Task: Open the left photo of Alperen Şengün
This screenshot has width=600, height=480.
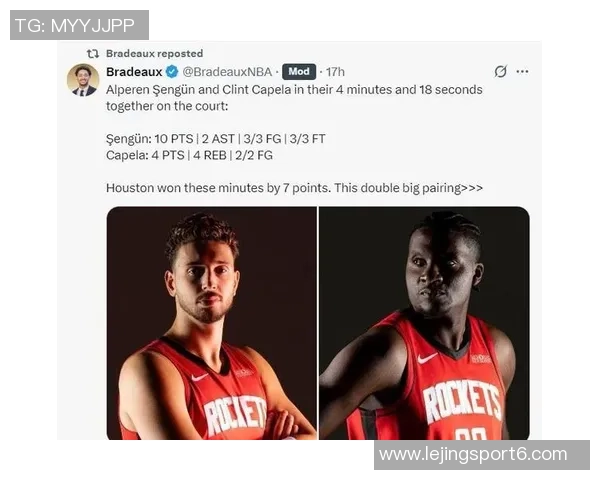Action: tap(212, 323)
